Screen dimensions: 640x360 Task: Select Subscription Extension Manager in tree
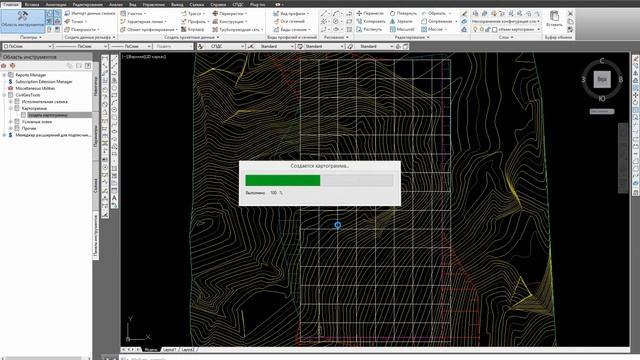44,82
